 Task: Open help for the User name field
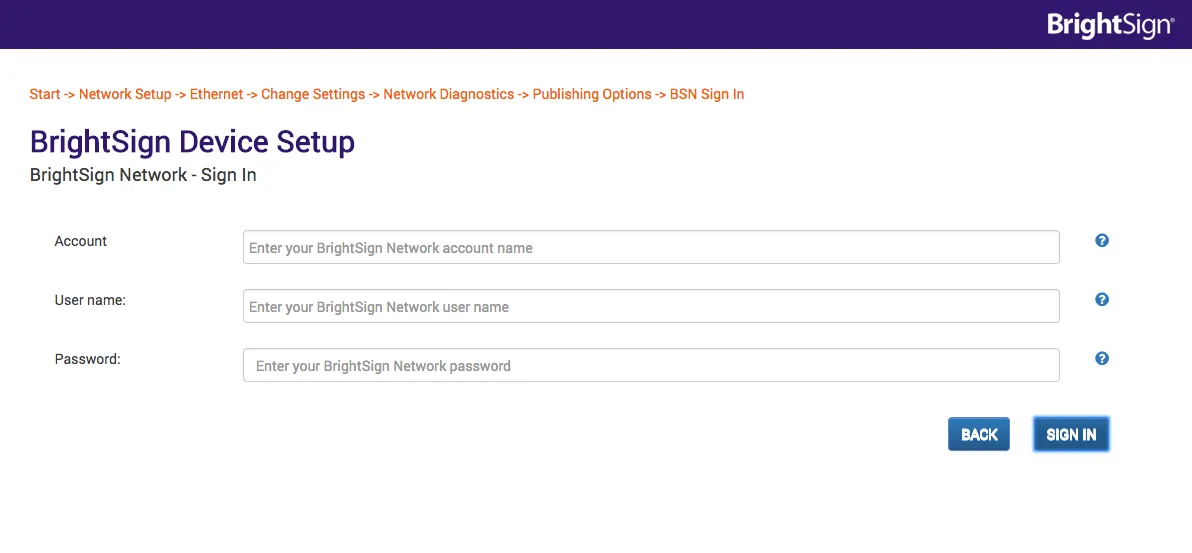click(1102, 300)
